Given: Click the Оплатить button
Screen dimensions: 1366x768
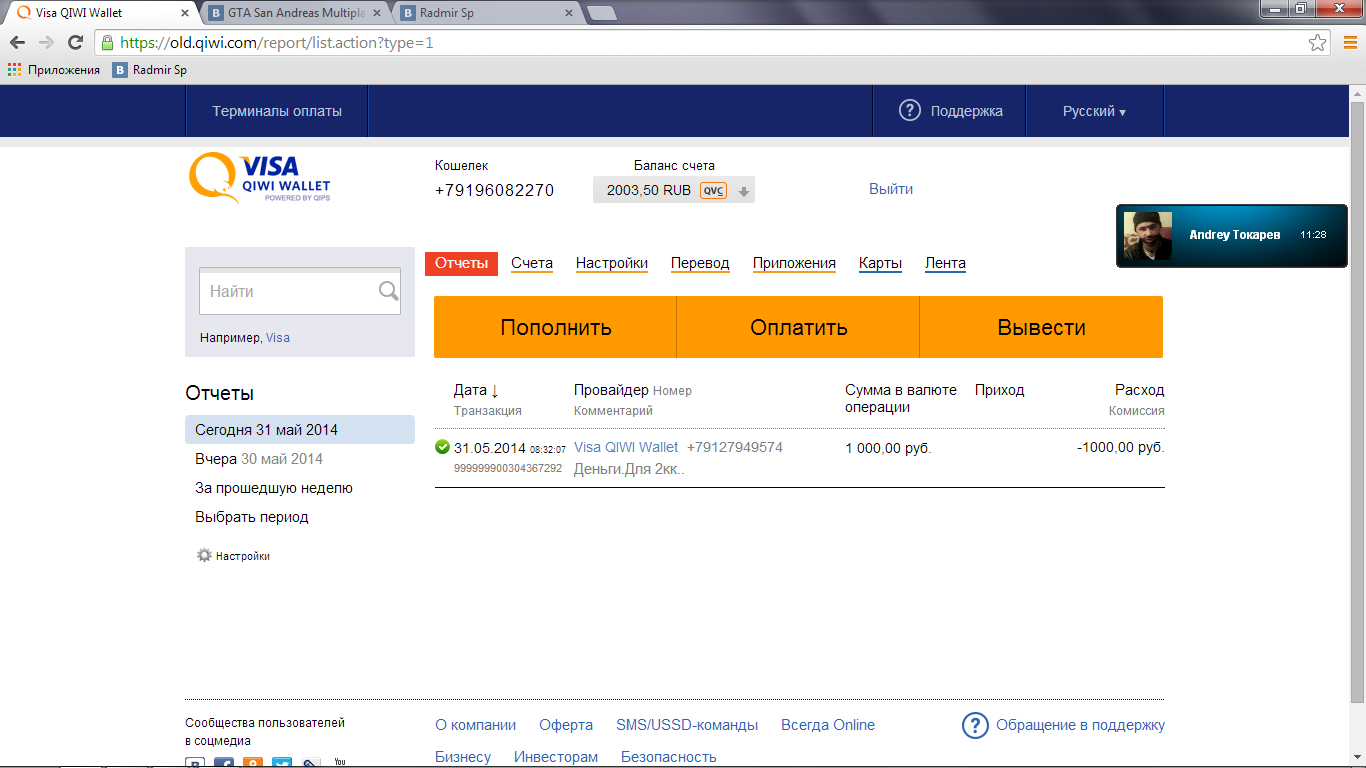Looking at the screenshot, I should click(x=799, y=327).
